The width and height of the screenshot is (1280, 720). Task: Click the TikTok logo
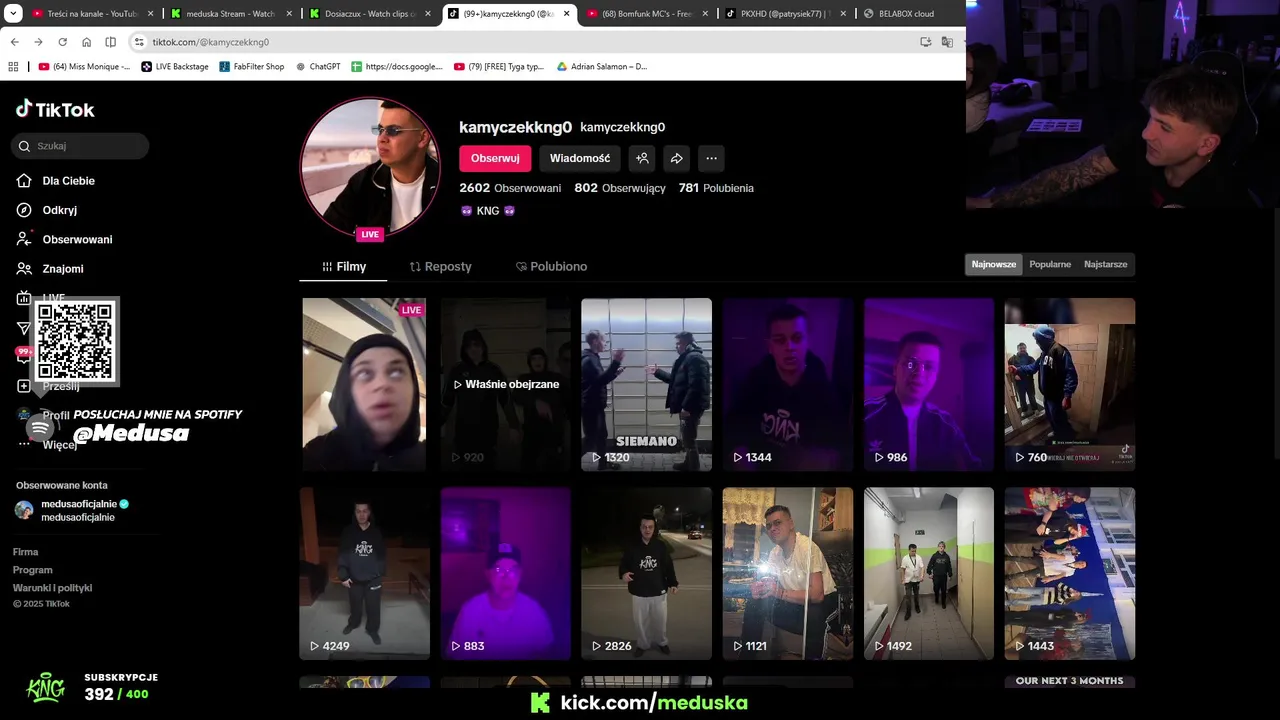[x=55, y=109]
